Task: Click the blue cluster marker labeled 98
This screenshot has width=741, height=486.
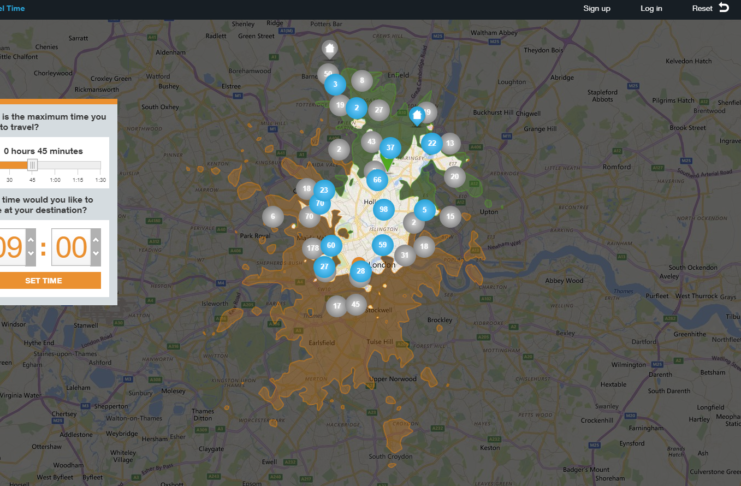Action: (x=382, y=209)
